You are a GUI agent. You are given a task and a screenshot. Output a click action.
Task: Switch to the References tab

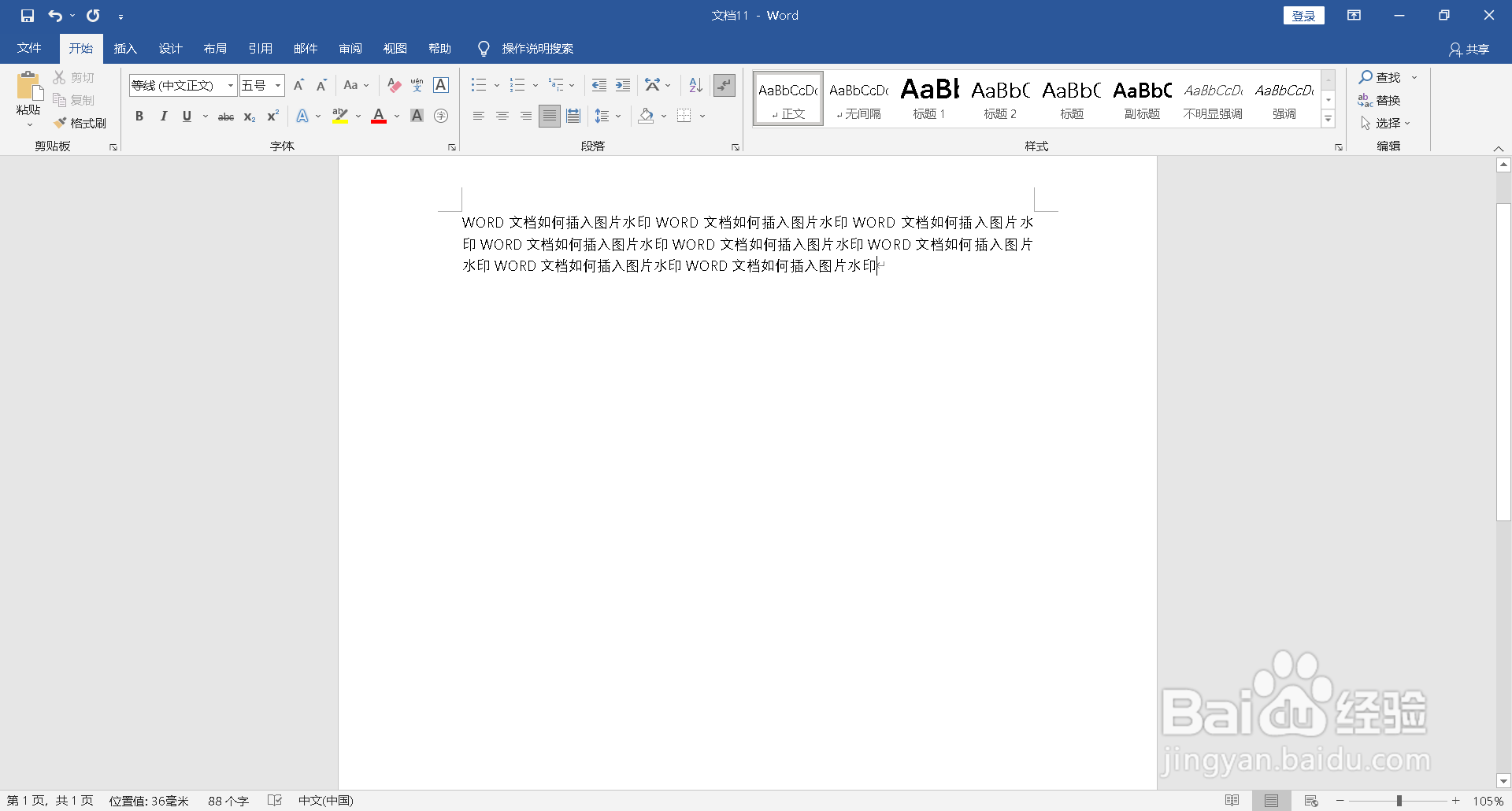pos(260,49)
